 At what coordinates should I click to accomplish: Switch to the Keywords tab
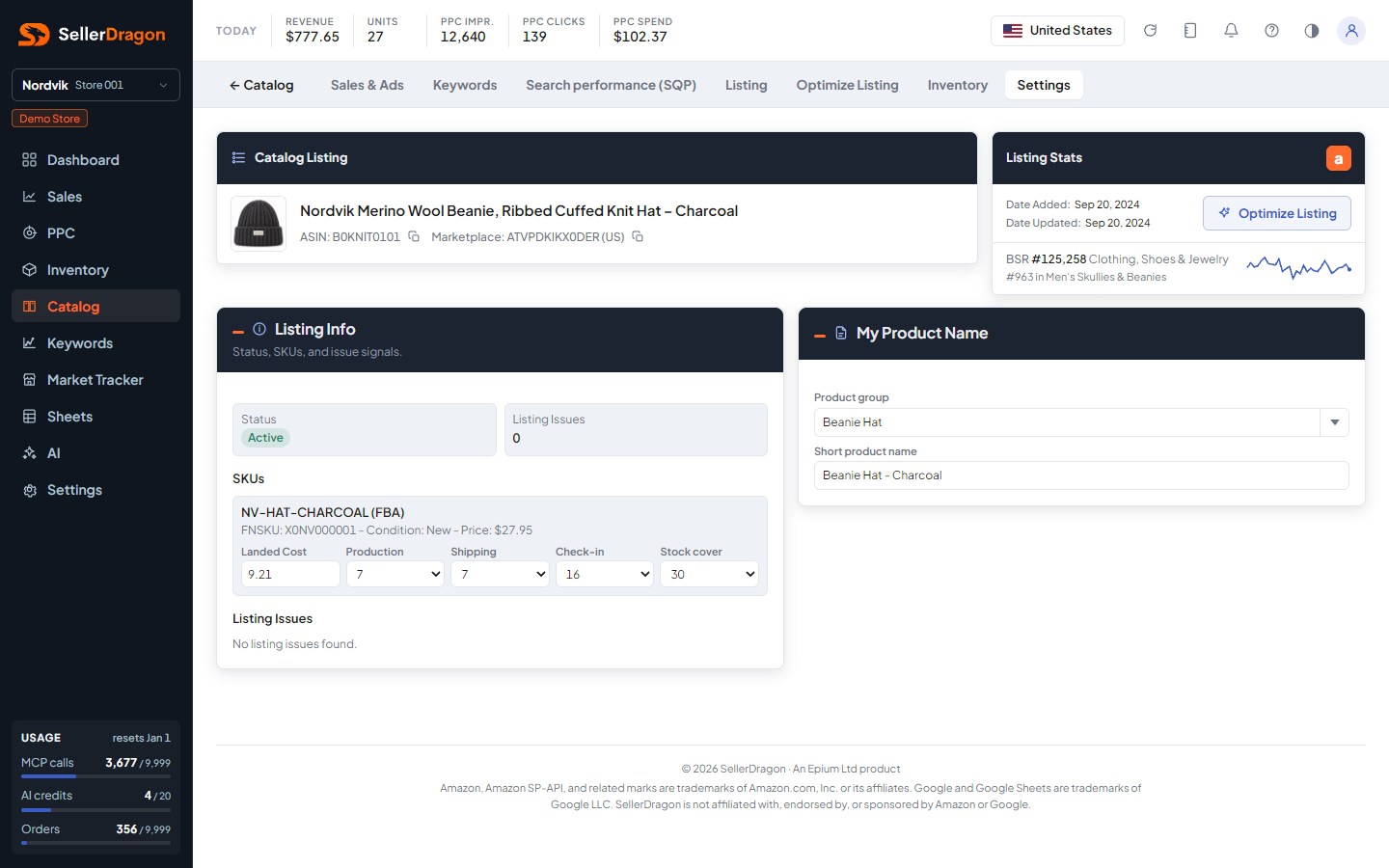pos(465,85)
